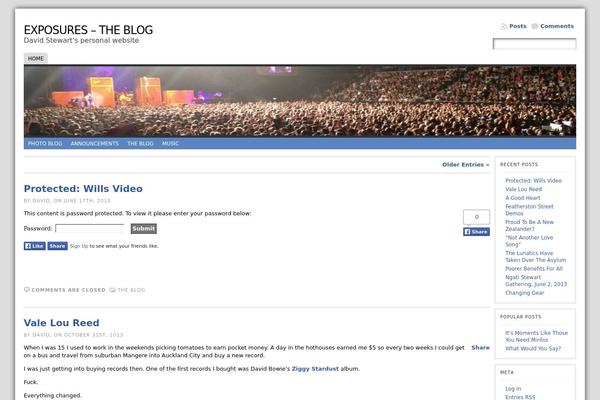
Task: Click the EXPOSURES – THE BLOG site title
Action: coord(88,30)
